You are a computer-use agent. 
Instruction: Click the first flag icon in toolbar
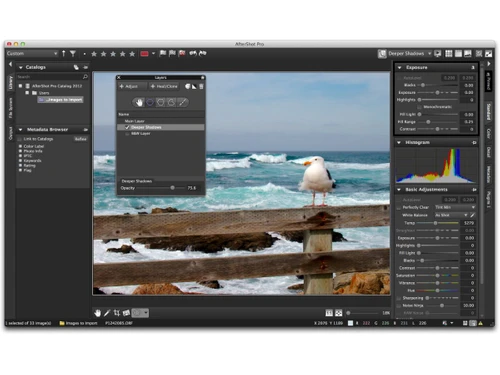pos(163,53)
